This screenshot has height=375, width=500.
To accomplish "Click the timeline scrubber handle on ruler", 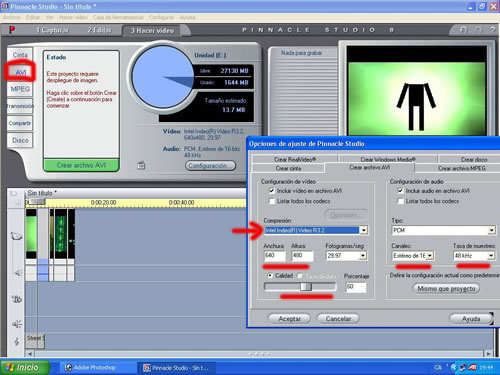I will [37, 202].
